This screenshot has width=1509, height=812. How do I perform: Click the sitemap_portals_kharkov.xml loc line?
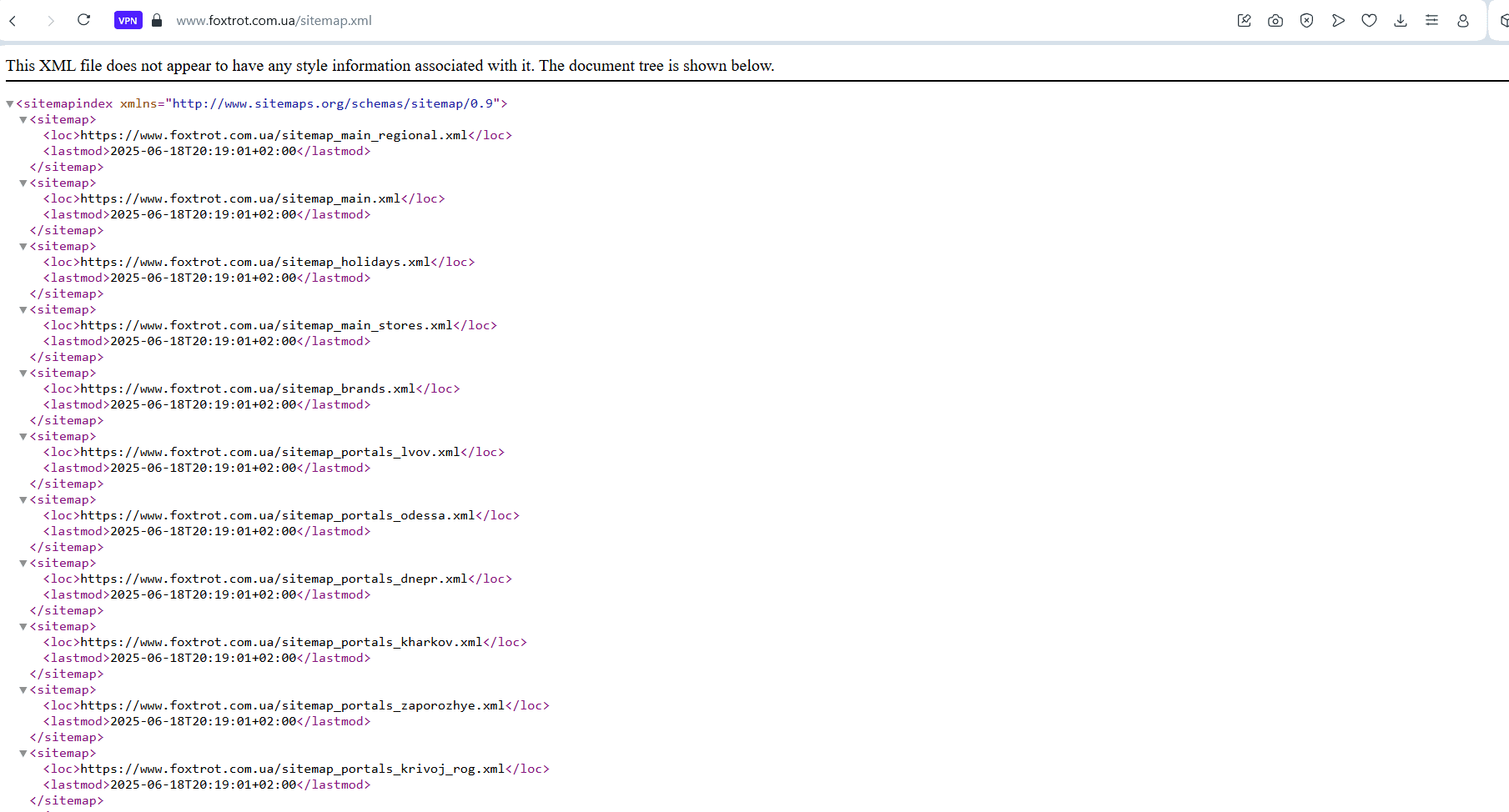point(285,642)
